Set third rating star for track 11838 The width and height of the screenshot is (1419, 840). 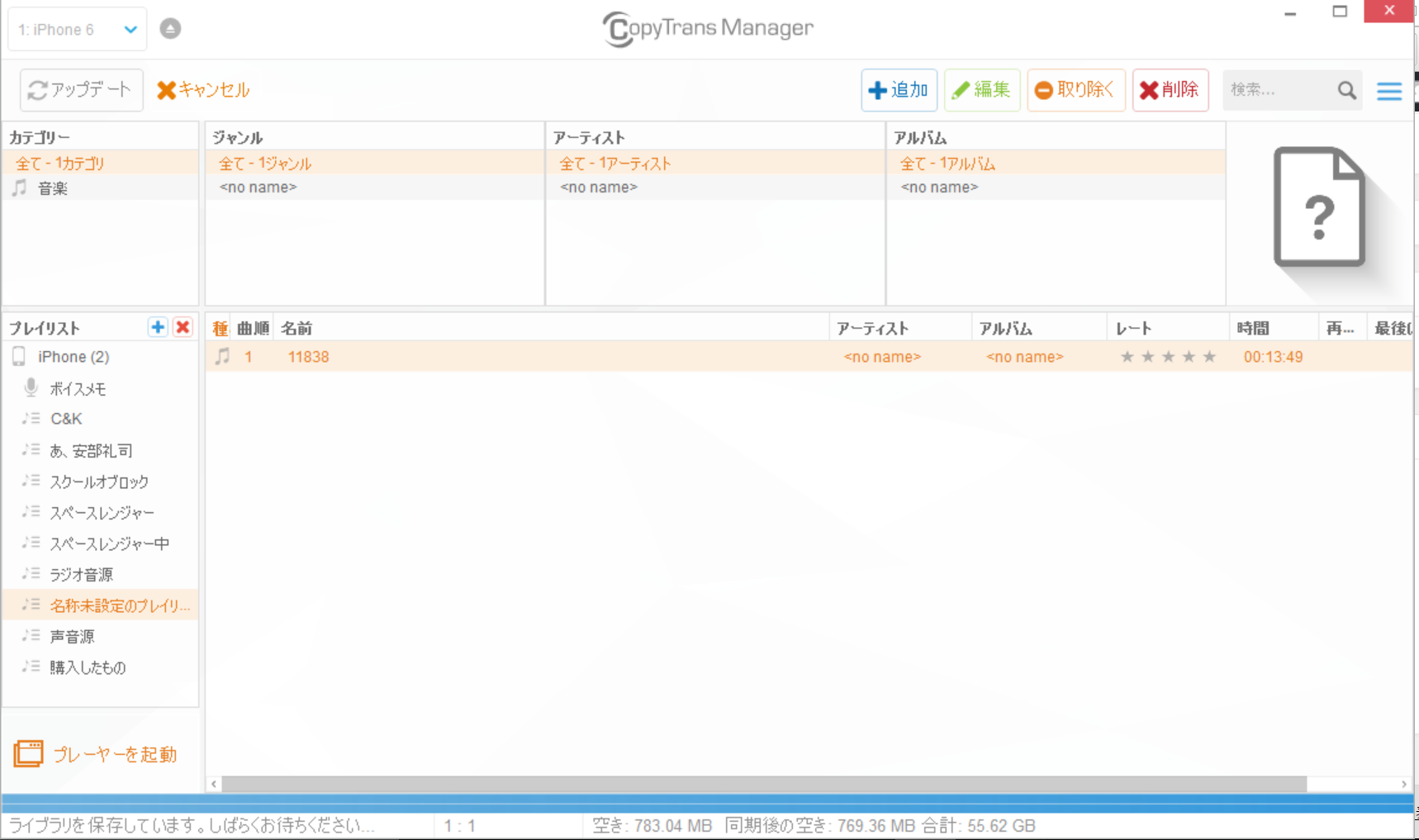pos(1168,357)
